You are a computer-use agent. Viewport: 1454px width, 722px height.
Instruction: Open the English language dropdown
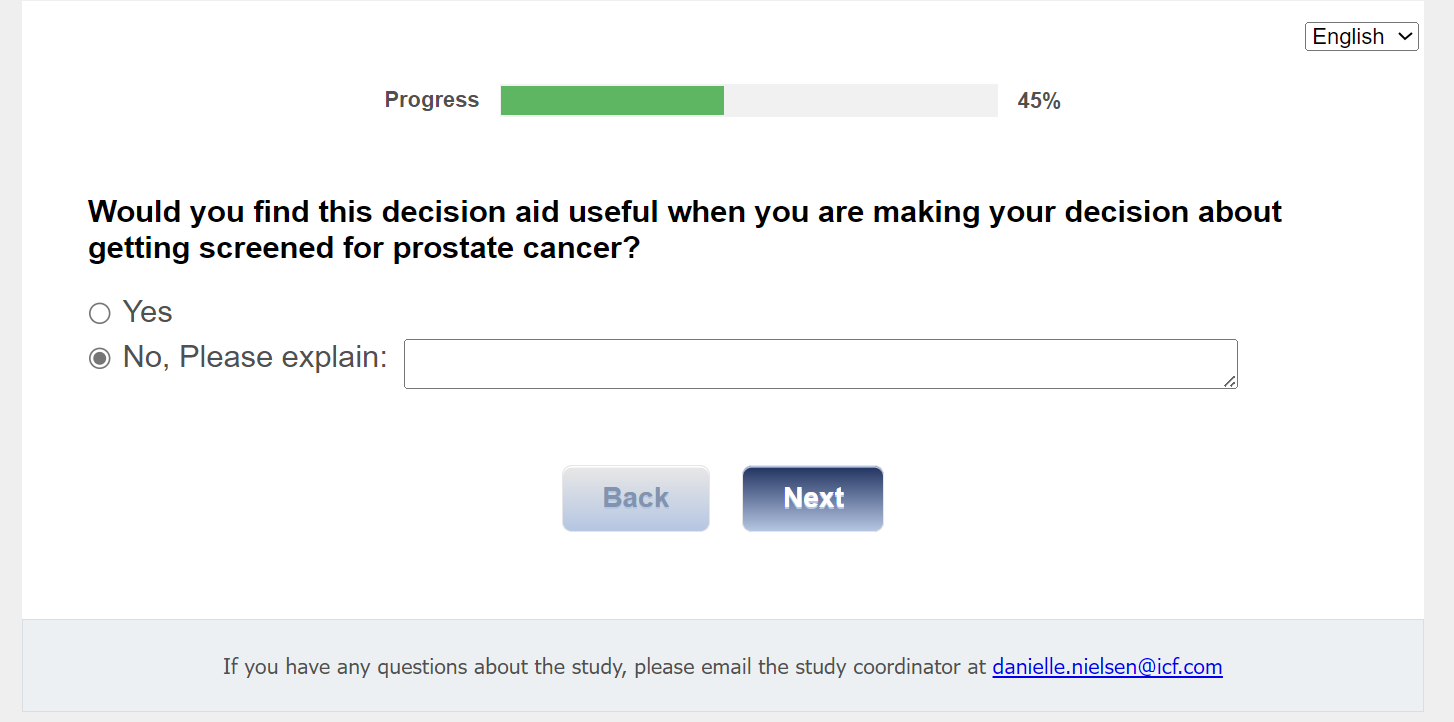tap(1361, 37)
